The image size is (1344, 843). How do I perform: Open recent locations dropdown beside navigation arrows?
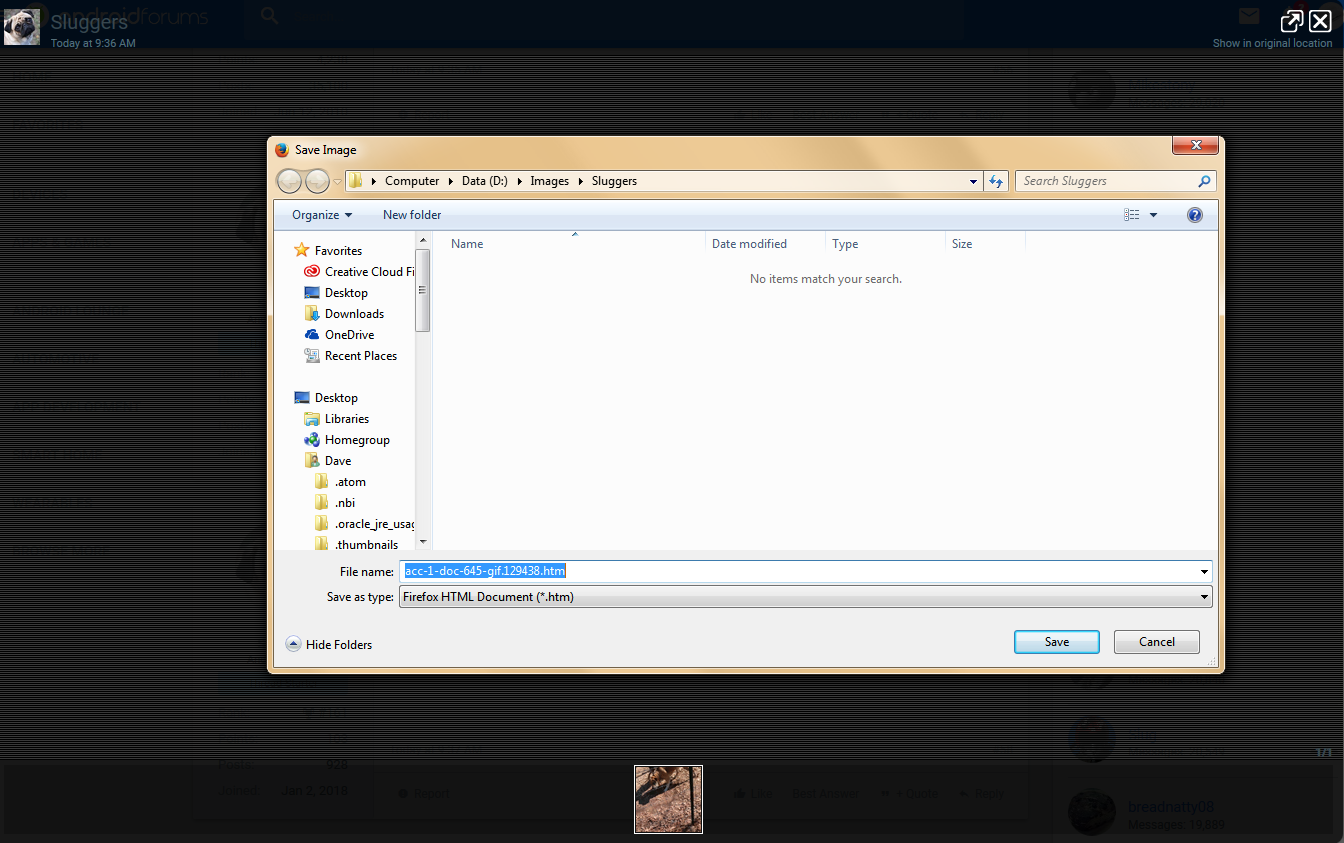(337, 181)
